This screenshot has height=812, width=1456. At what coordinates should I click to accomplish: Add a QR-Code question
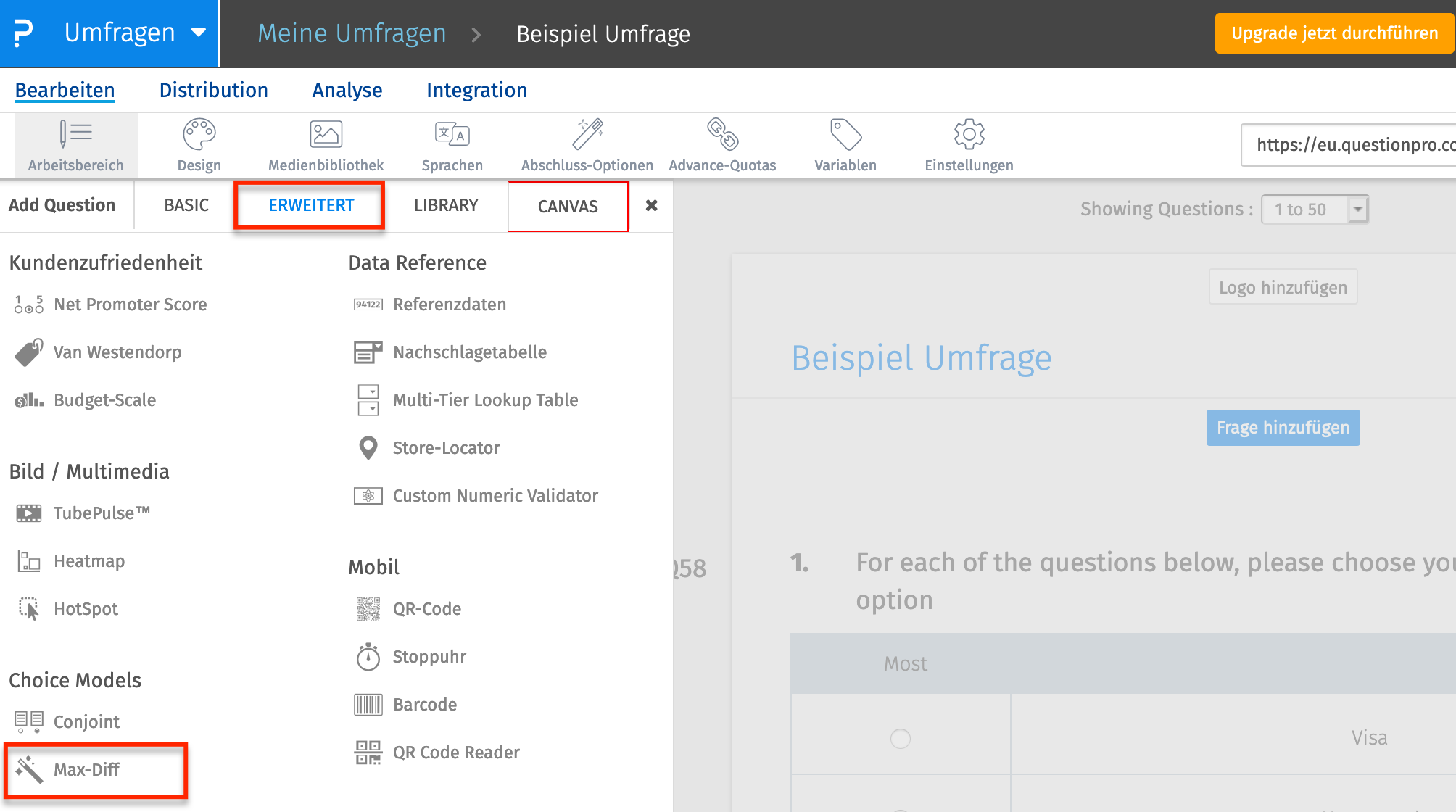tap(426, 608)
